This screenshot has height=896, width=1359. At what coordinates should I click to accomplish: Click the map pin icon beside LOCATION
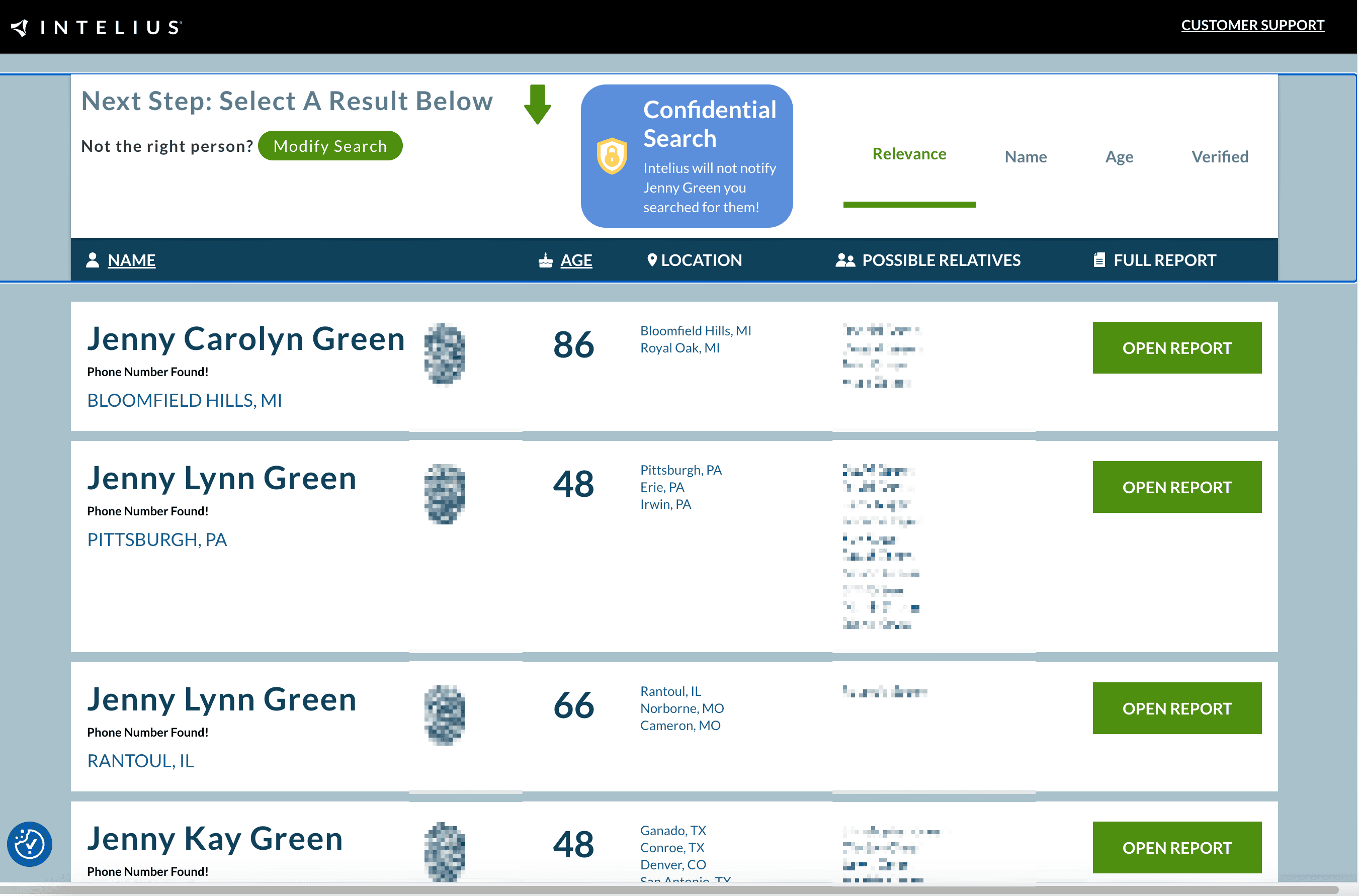(651, 260)
